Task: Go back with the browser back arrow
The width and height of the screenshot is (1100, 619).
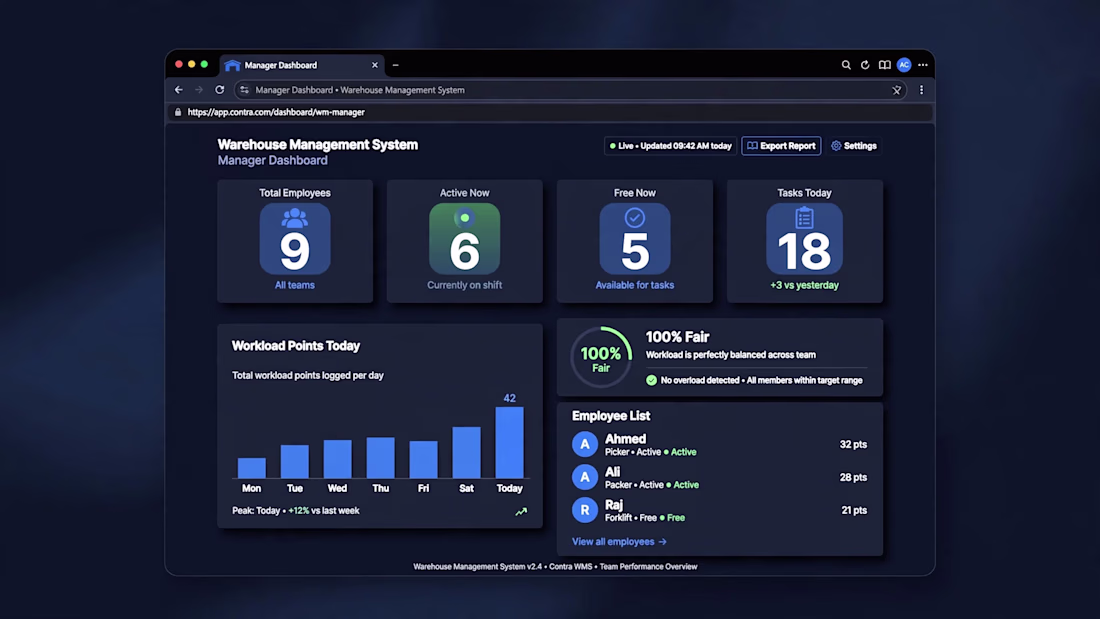Action: tap(179, 90)
